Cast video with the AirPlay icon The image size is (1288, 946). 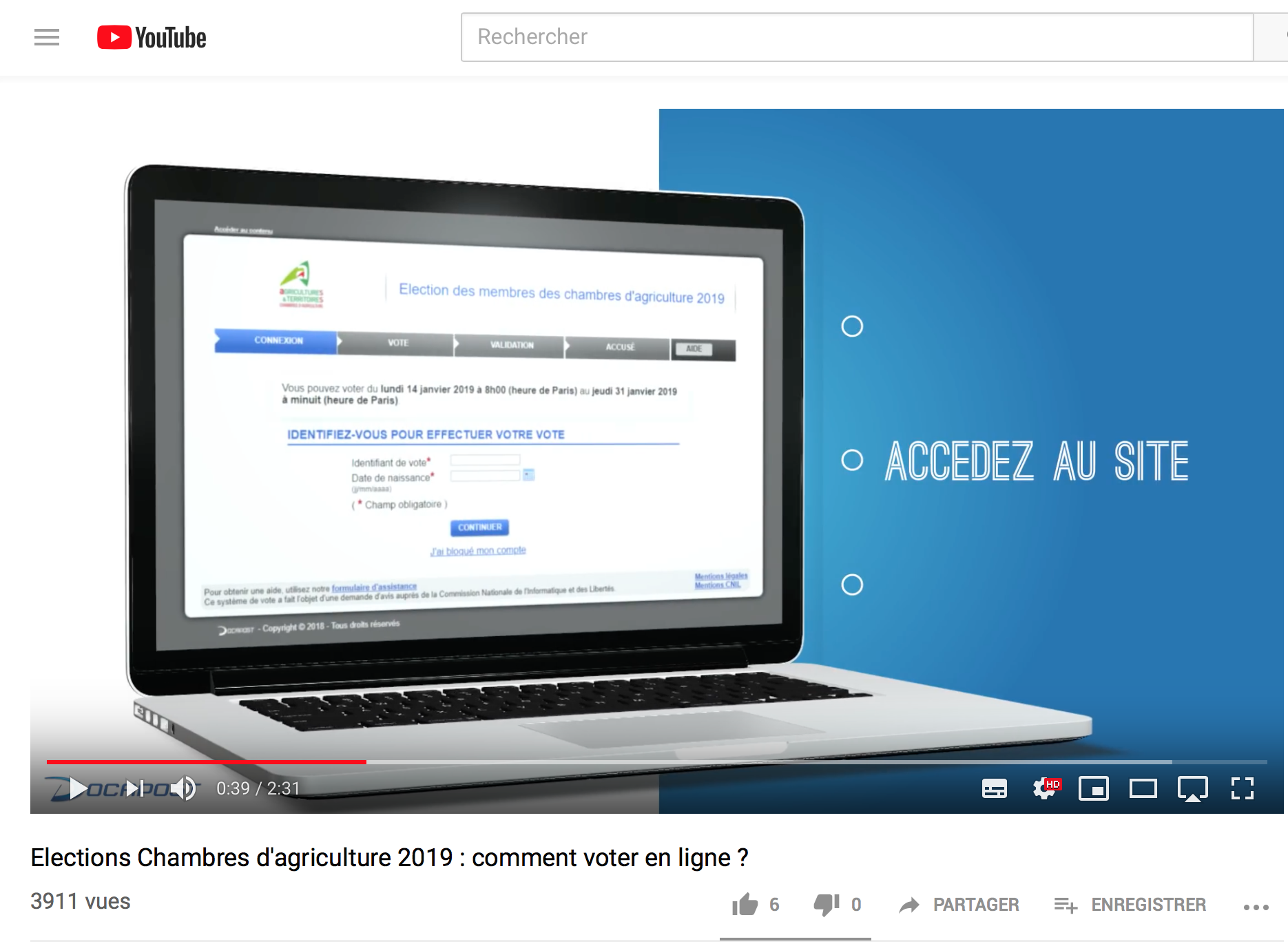[x=1193, y=789]
